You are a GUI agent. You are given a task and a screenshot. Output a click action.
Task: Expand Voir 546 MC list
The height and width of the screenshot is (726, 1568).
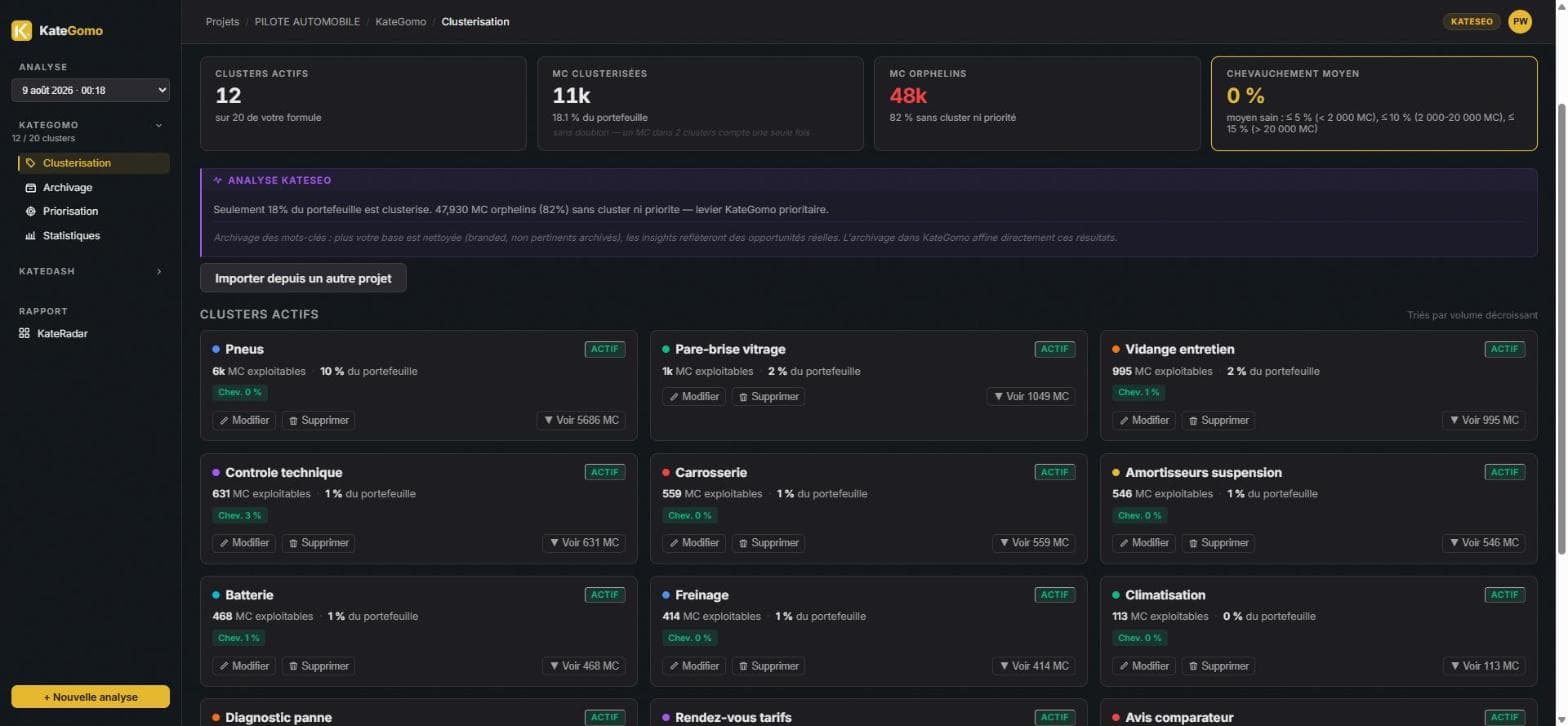1484,543
